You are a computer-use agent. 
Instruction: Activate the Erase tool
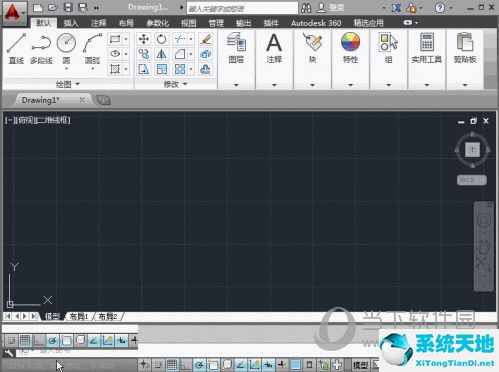[206, 39]
